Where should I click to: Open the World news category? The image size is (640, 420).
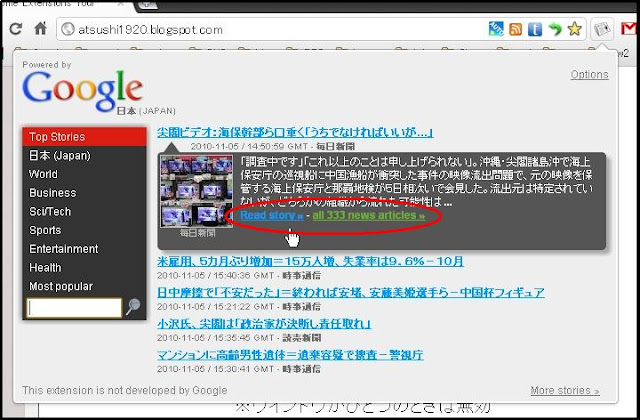point(84,174)
